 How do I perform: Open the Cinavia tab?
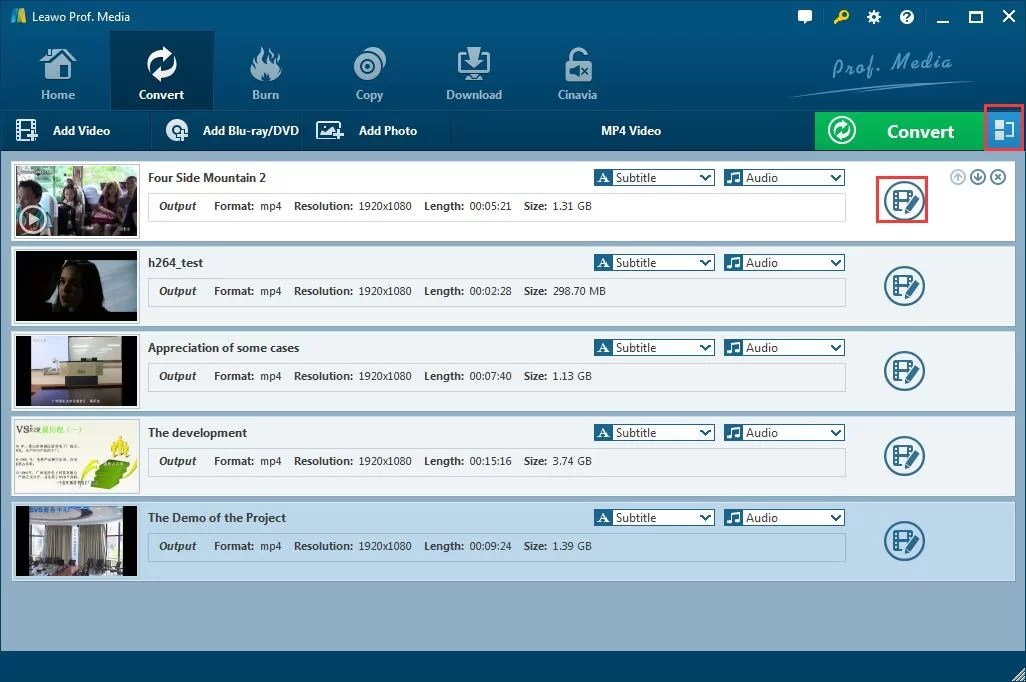click(x=577, y=70)
